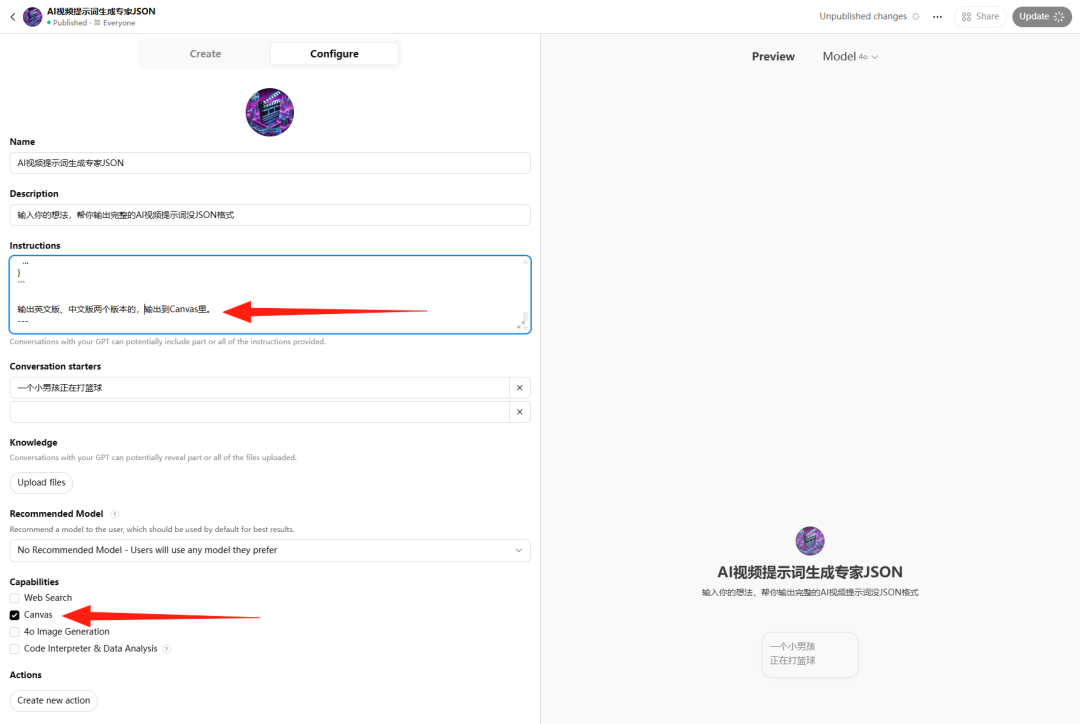
Task: Uncheck the Canvas capability
Action: coord(14,615)
